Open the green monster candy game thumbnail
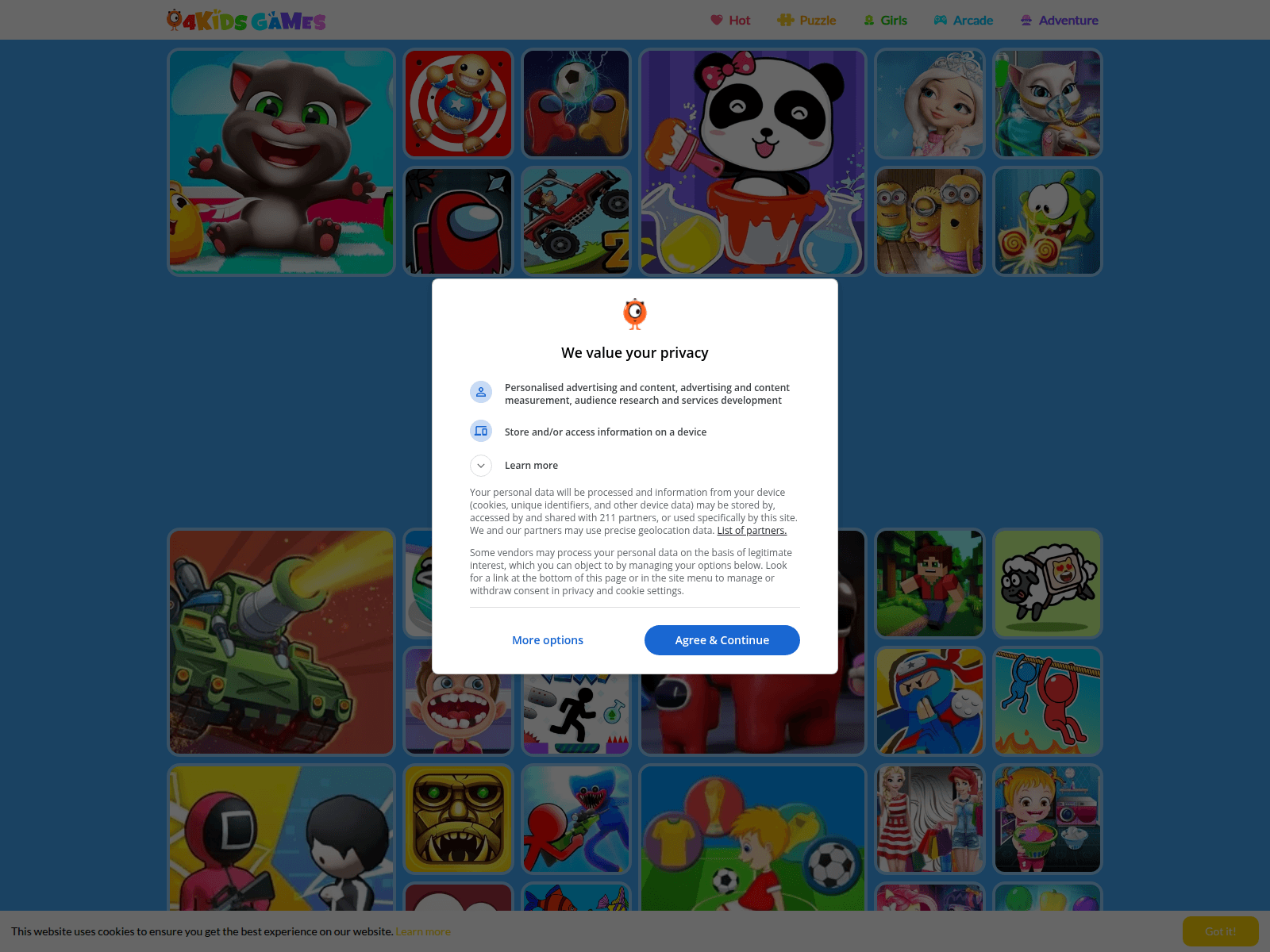This screenshot has height=952, width=1270. tap(1048, 221)
